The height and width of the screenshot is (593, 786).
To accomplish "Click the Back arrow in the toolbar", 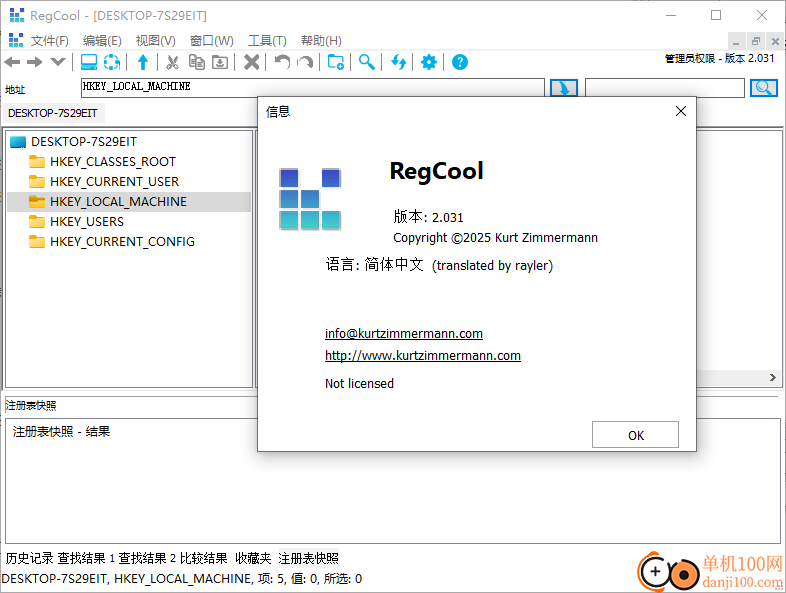I will click(x=12, y=62).
